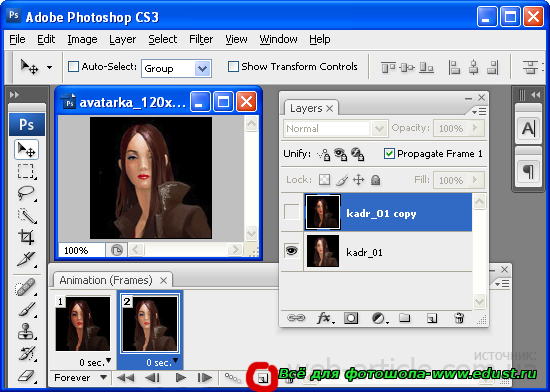Delete layer using the trash icon
Viewport: 550px width, 392px height.
tap(459, 318)
